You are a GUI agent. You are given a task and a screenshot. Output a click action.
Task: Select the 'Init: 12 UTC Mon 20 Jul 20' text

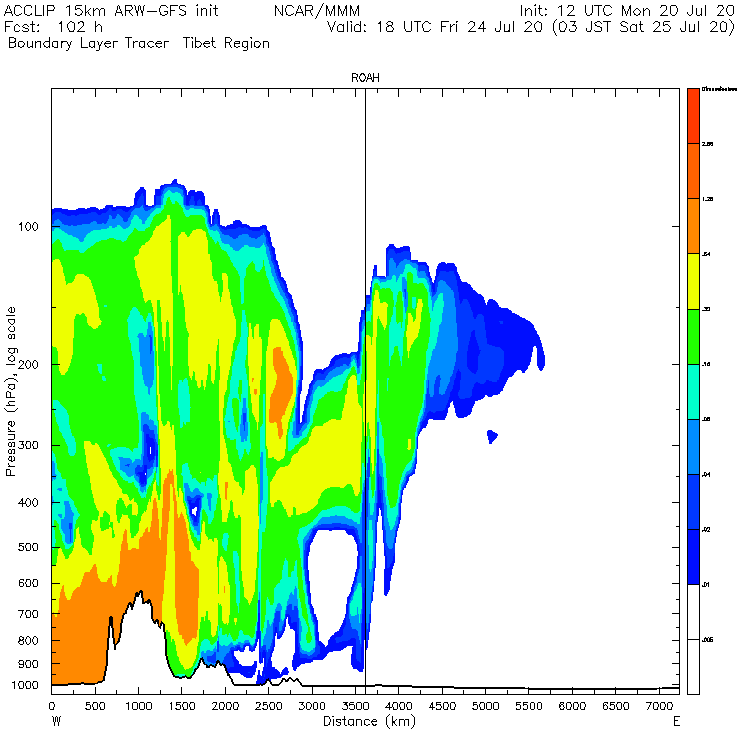627,10
